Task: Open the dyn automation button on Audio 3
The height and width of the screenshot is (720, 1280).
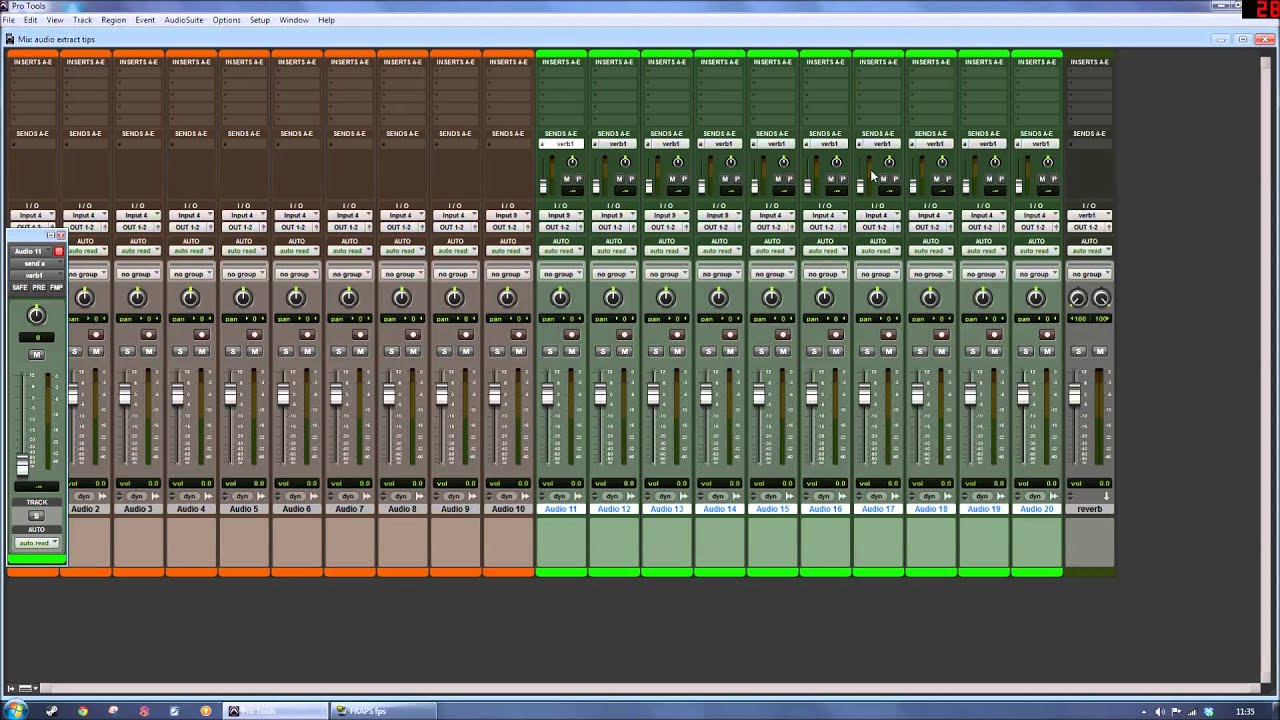Action: [x=137, y=496]
